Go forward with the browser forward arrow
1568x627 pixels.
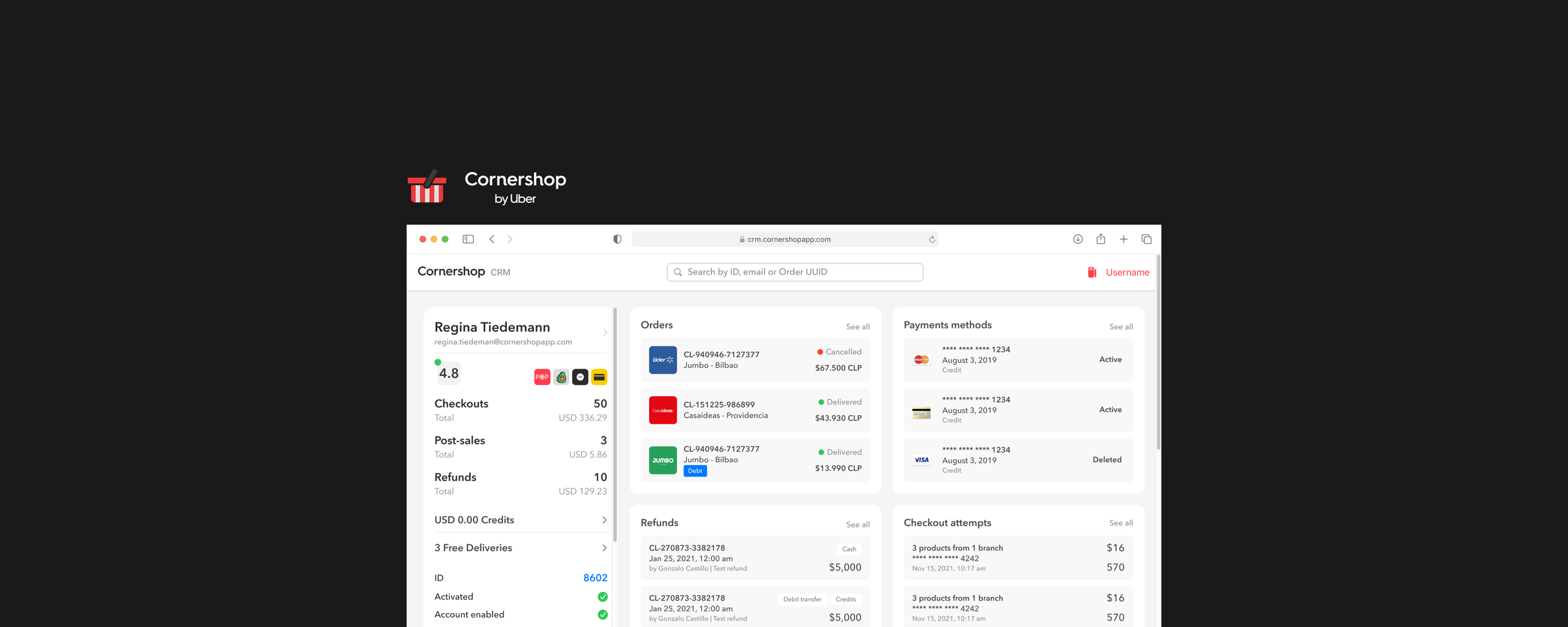(x=510, y=239)
